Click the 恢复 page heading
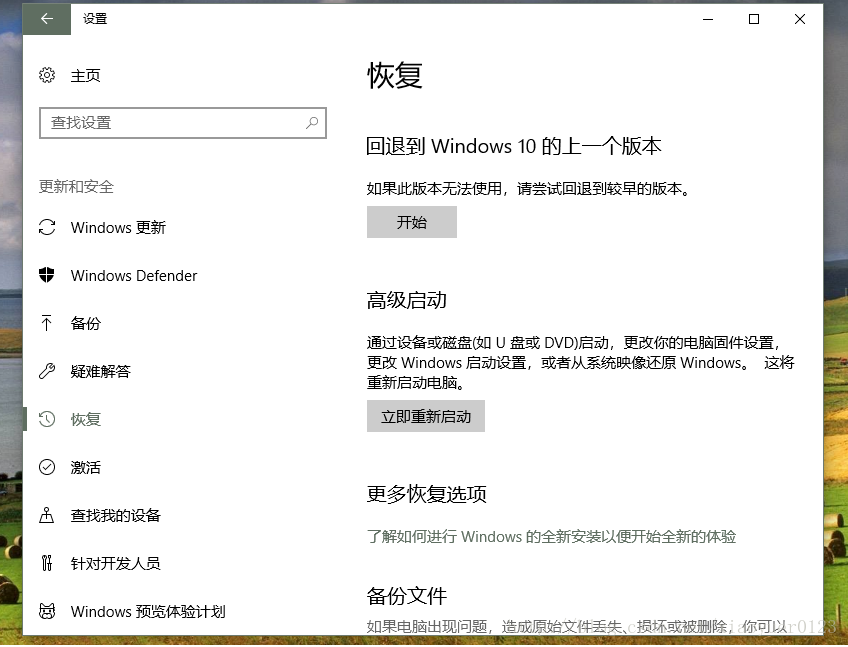Screen dimensions: 848x647 point(395,75)
